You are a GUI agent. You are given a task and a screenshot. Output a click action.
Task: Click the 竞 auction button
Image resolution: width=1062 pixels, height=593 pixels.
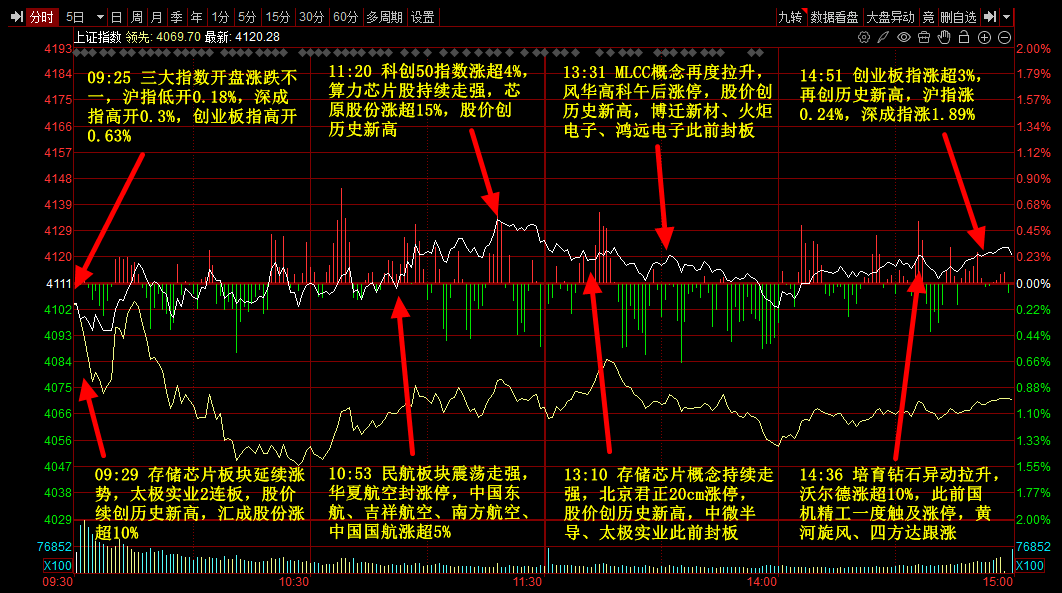(x=928, y=17)
